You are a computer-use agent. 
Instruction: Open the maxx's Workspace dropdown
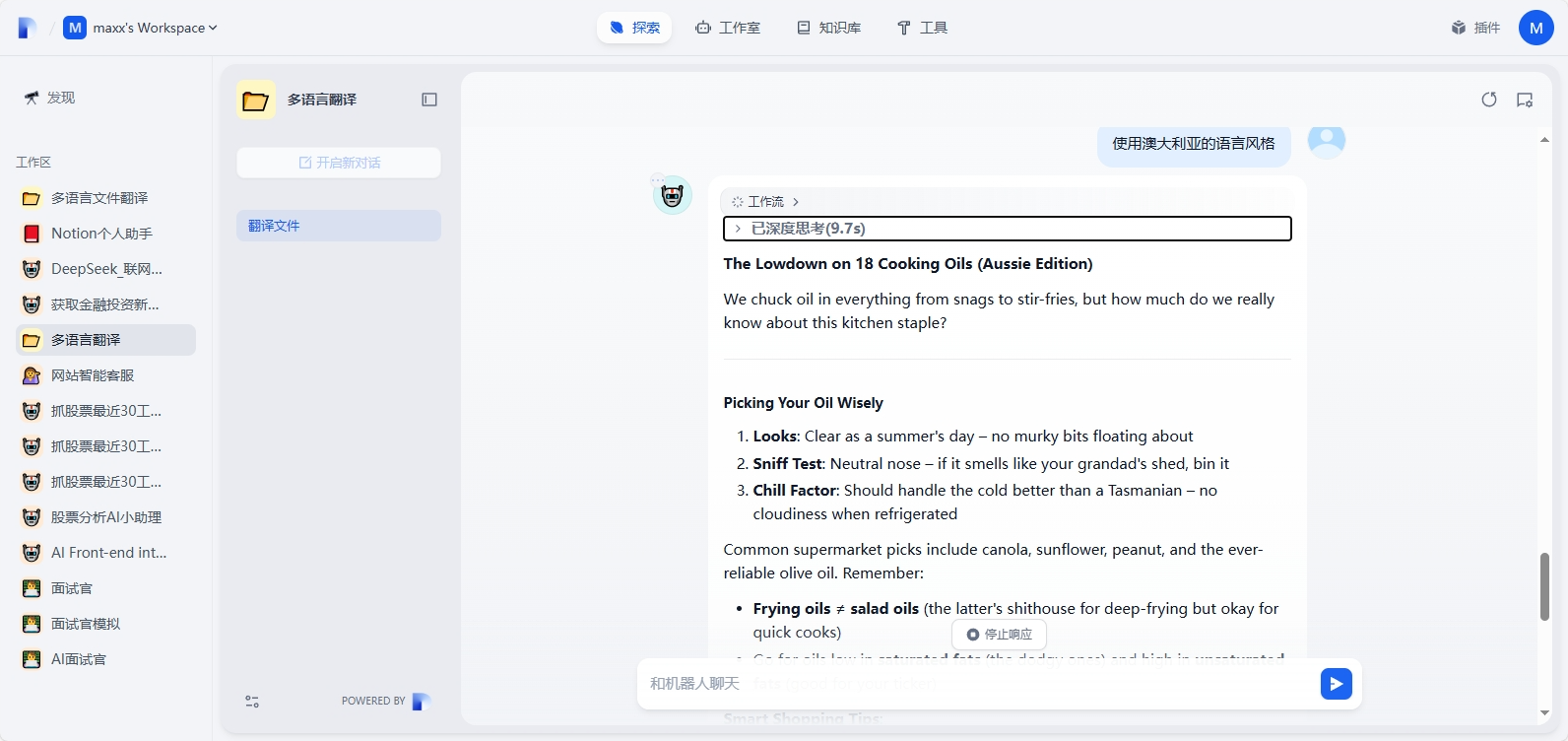pyautogui.click(x=141, y=28)
